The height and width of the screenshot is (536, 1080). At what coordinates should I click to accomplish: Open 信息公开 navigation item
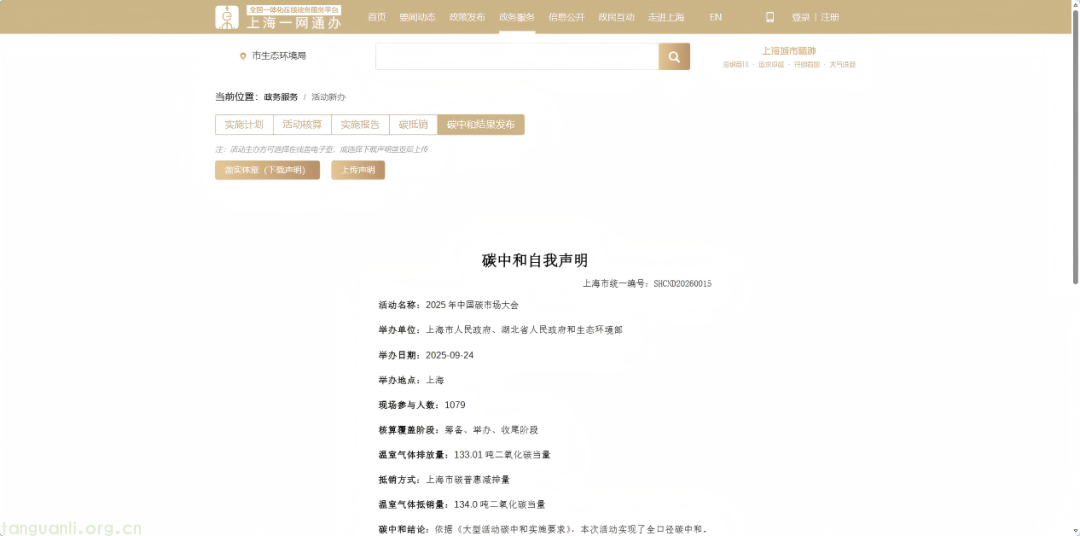click(566, 17)
